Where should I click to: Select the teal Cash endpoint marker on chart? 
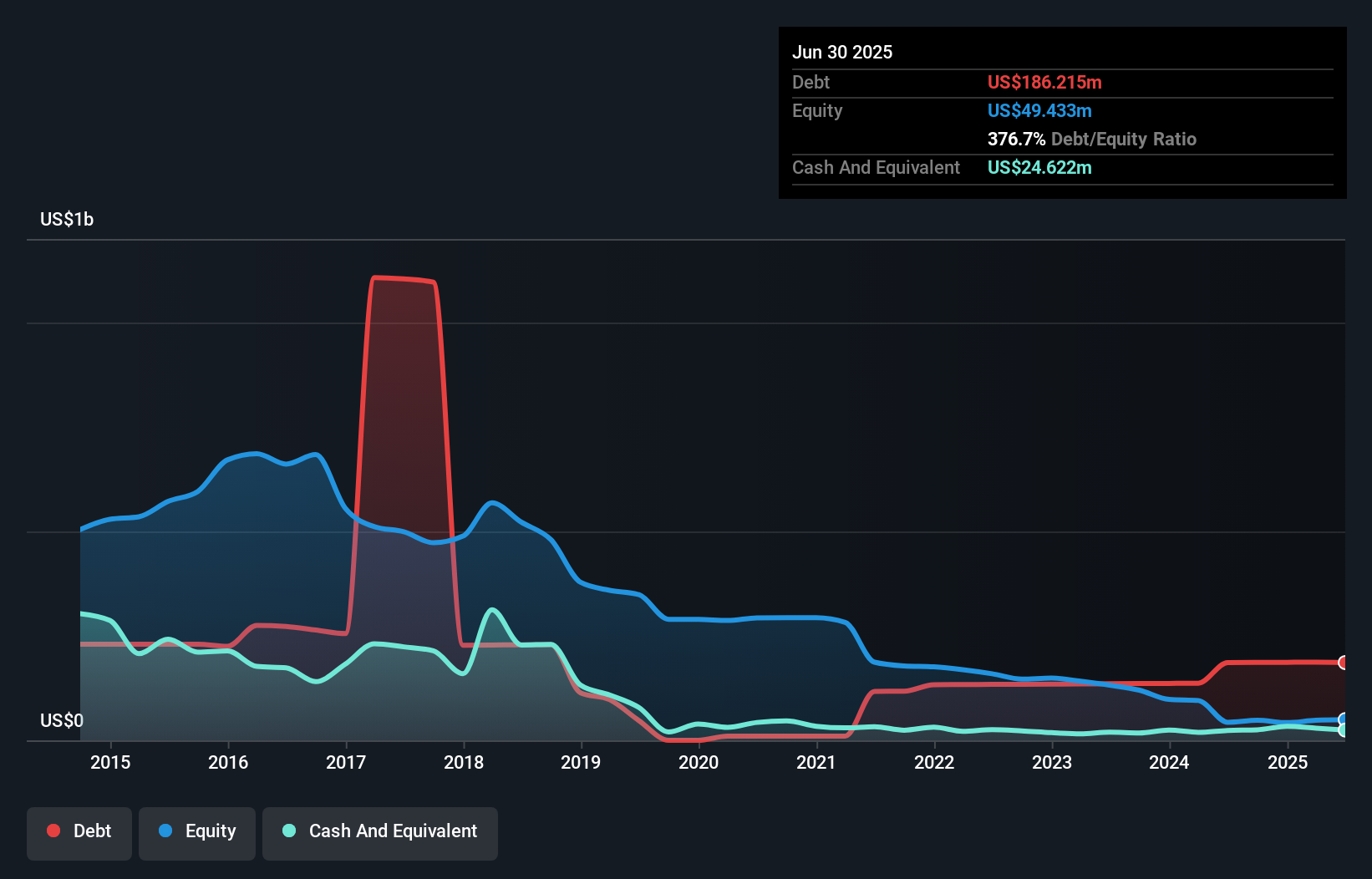[x=1343, y=729]
